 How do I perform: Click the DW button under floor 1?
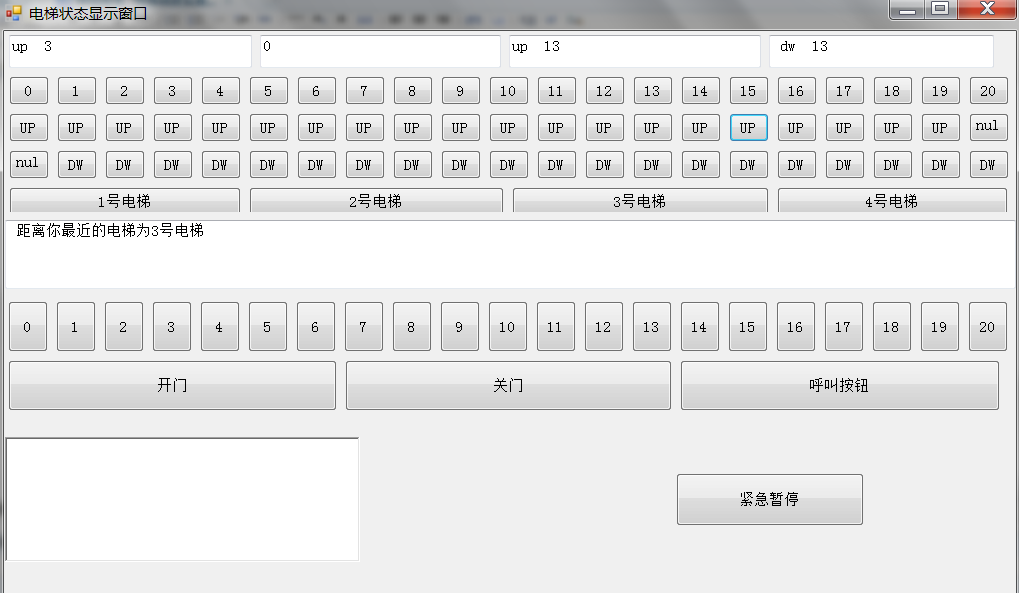click(77, 165)
